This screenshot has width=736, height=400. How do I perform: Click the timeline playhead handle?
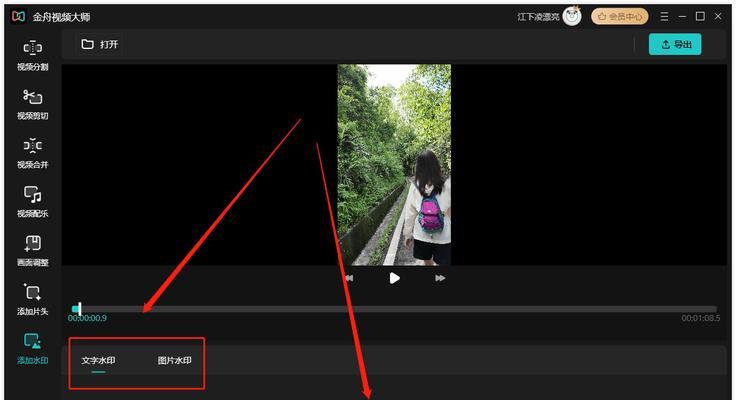pyautogui.click(x=80, y=309)
